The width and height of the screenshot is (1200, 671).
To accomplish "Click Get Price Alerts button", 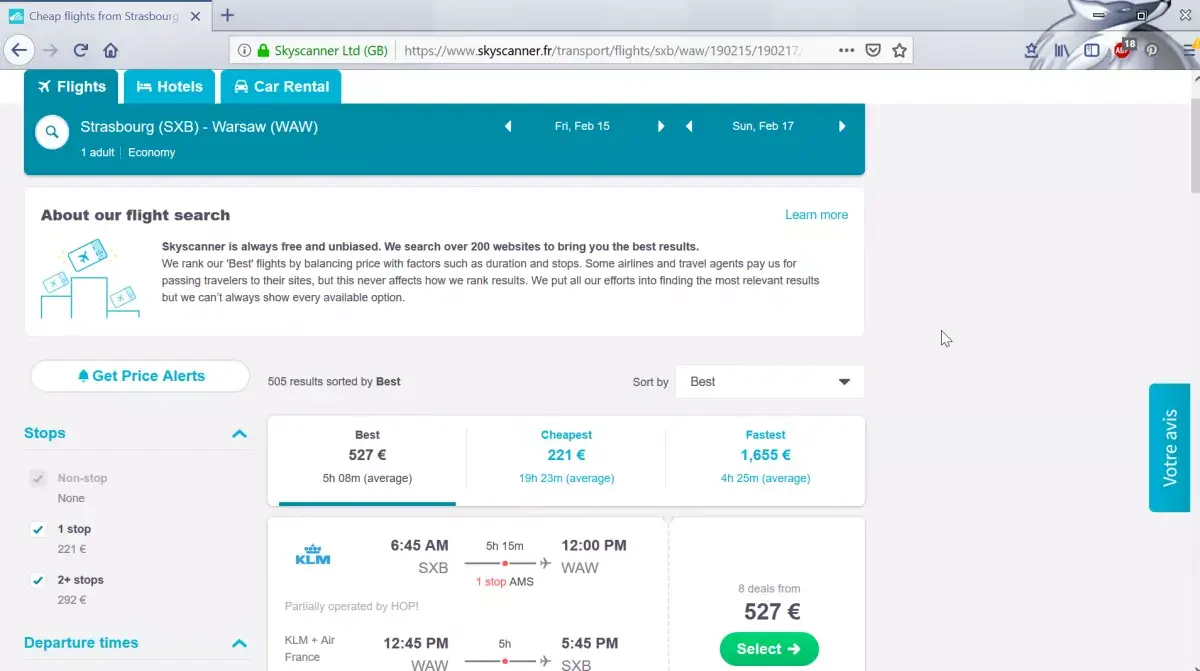I will coord(140,376).
